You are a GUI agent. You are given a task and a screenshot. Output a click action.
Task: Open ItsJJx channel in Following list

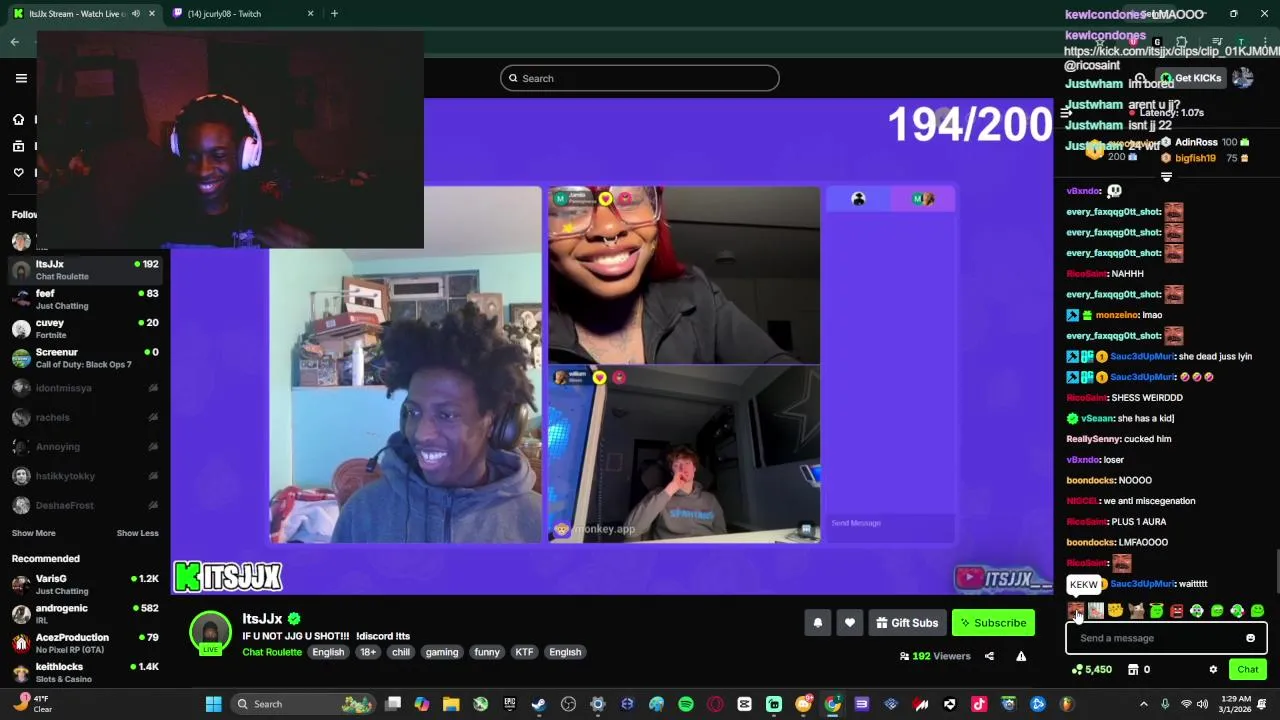tap(85, 270)
